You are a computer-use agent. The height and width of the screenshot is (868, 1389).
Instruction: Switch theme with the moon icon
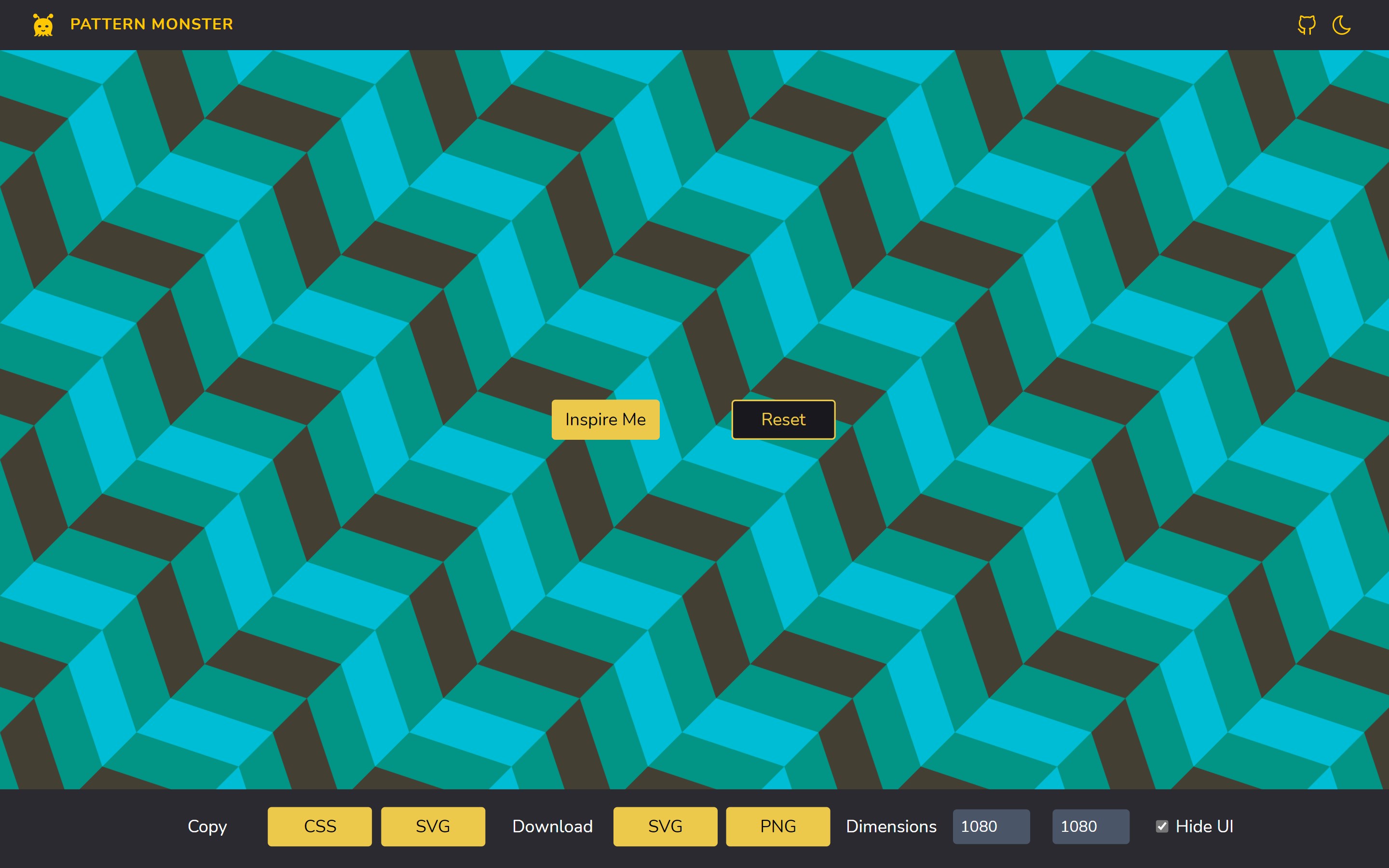pos(1341,25)
